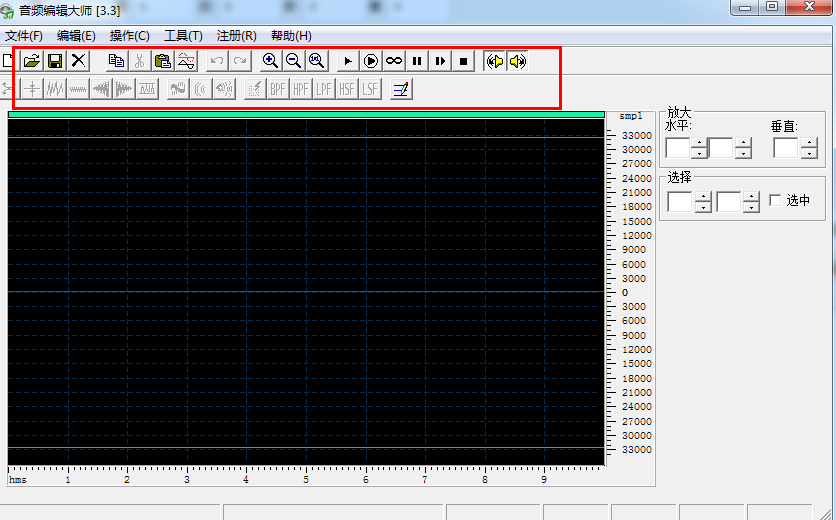Image resolution: width=836 pixels, height=520 pixels.
Task: Save the audio with floppy disk icon
Action: [55, 61]
